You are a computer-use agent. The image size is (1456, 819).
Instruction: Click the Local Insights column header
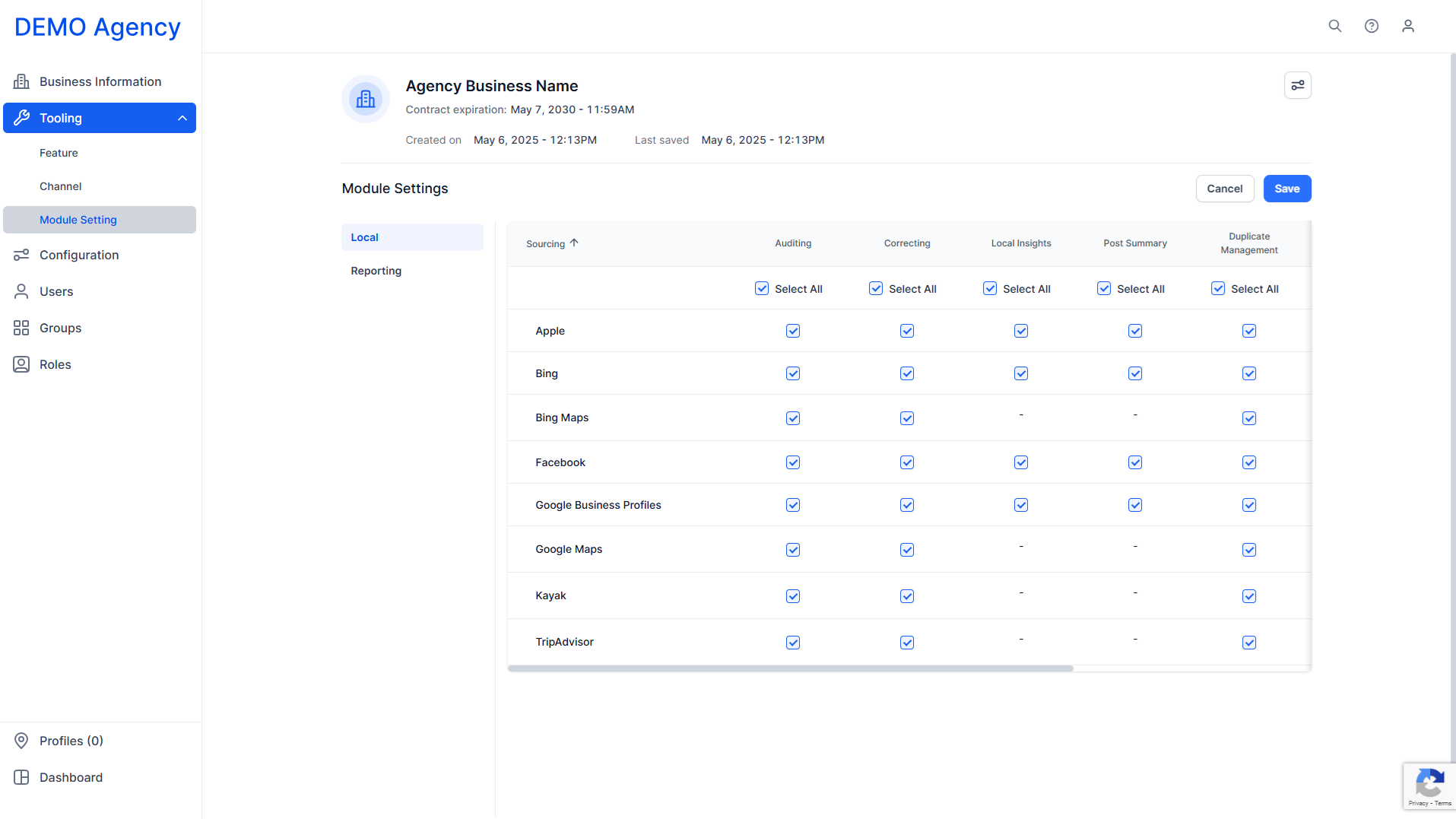(1021, 243)
